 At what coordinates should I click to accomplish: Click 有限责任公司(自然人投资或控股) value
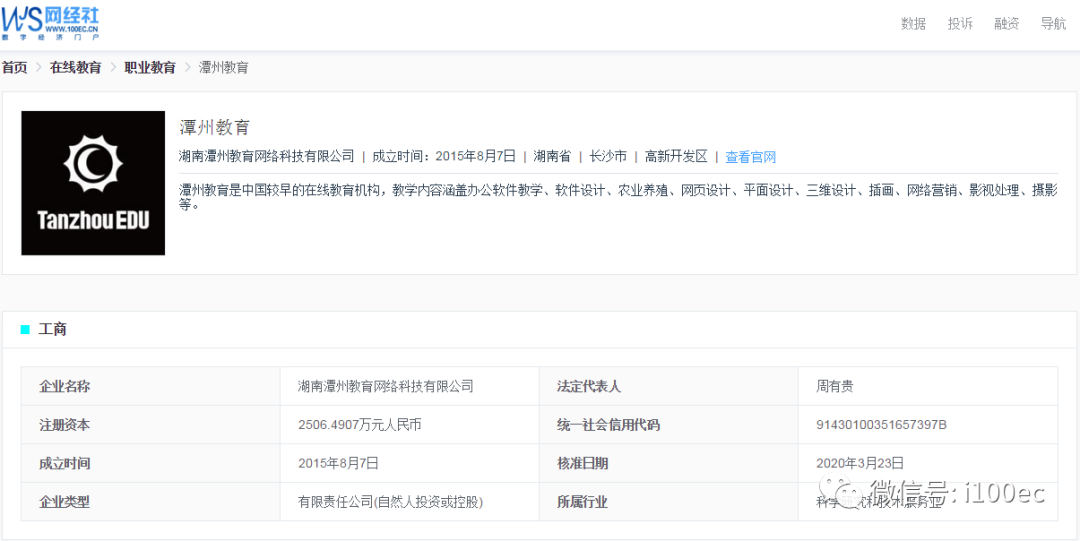click(x=391, y=502)
